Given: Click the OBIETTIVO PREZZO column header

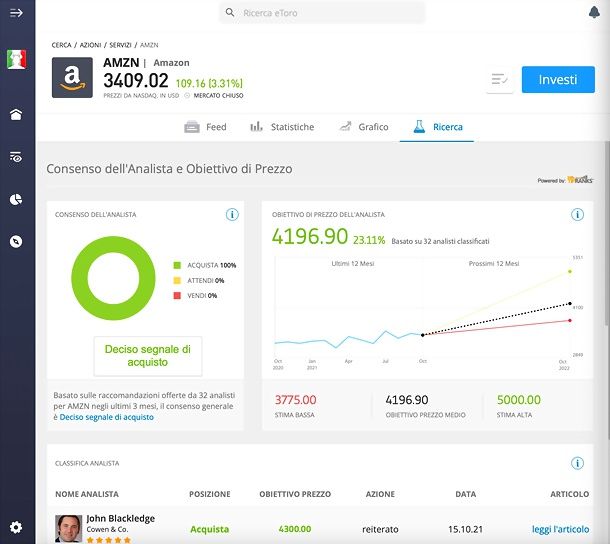Looking at the screenshot, I should point(295,494).
